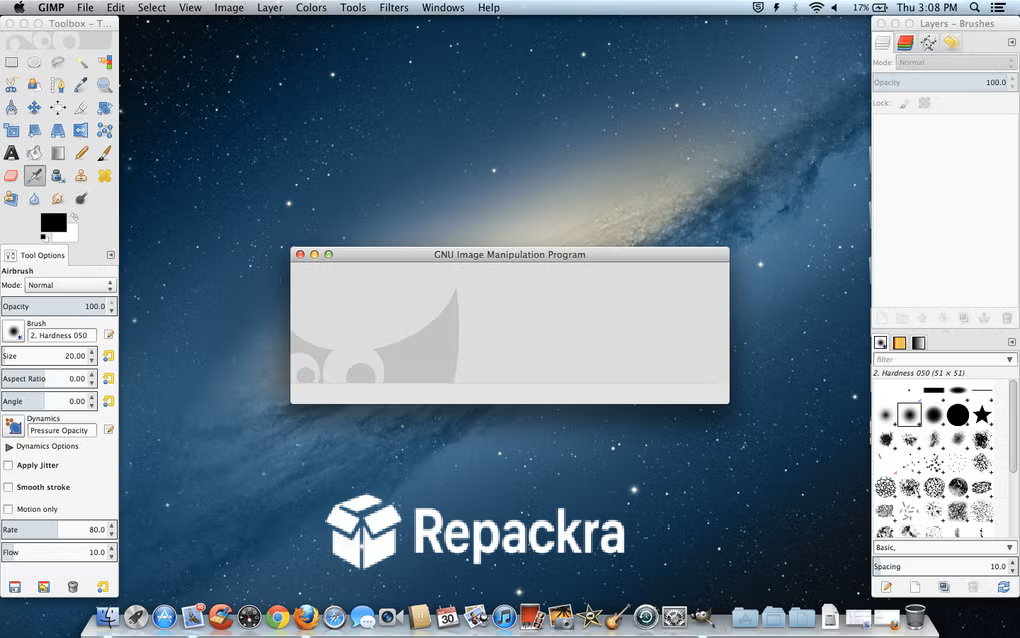Select the Rectangle Select tool
The width and height of the screenshot is (1020, 638).
[12, 62]
